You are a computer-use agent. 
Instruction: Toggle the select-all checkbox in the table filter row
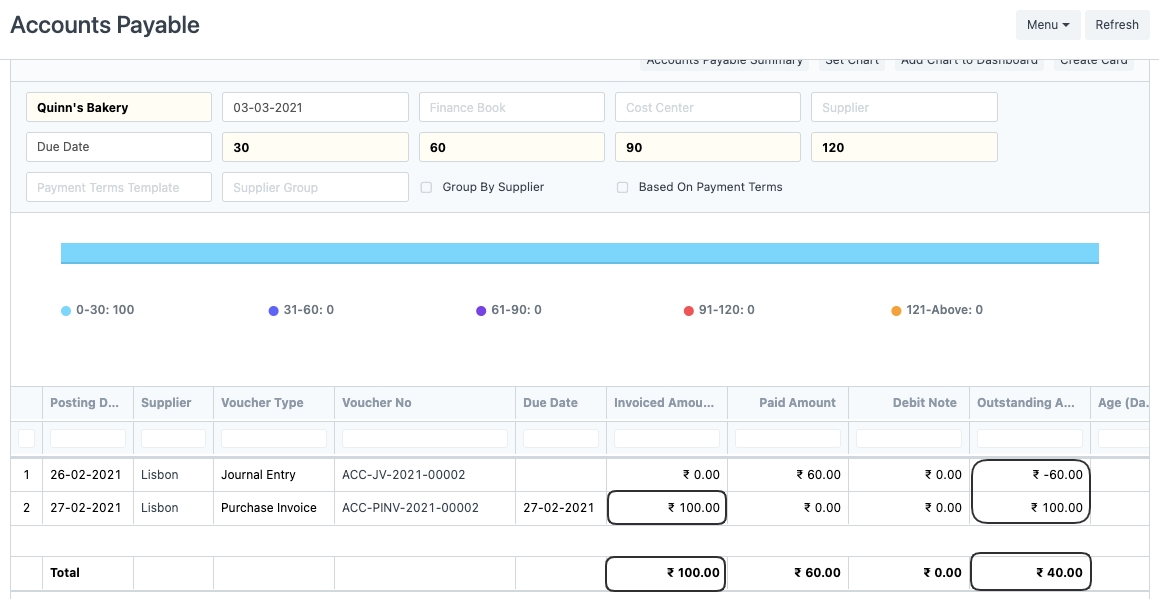(27, 438)
